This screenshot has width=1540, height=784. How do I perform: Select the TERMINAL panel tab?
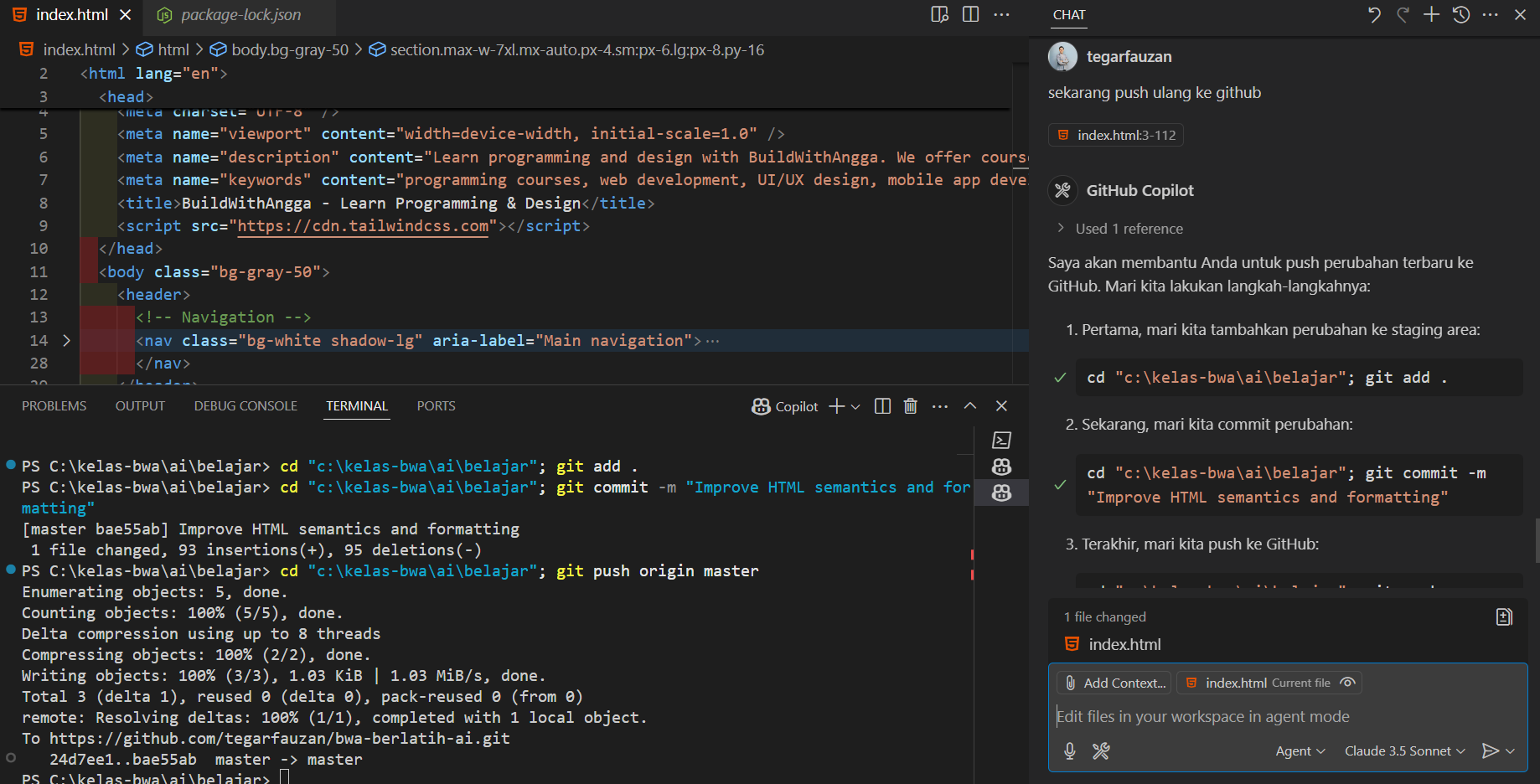pyautogui.click(x=357, y=406)
